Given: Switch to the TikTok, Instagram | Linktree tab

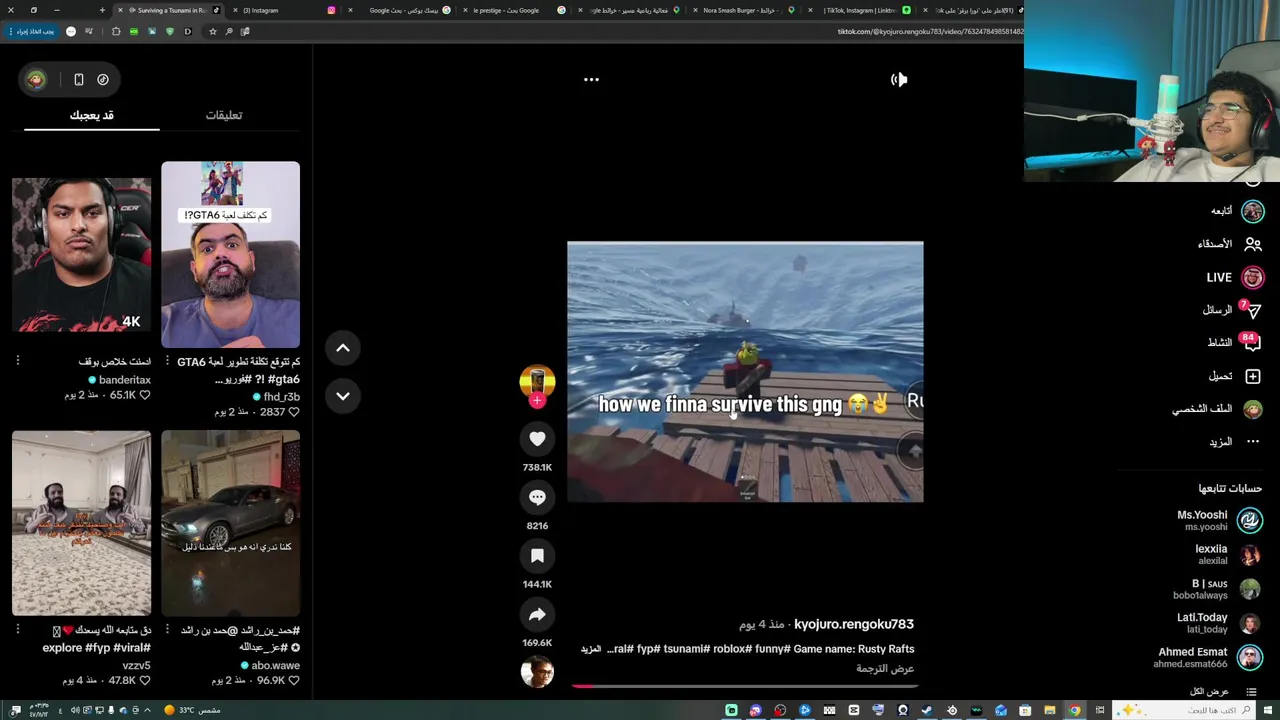Looking at the screenshot, I should tap(860, 10).
